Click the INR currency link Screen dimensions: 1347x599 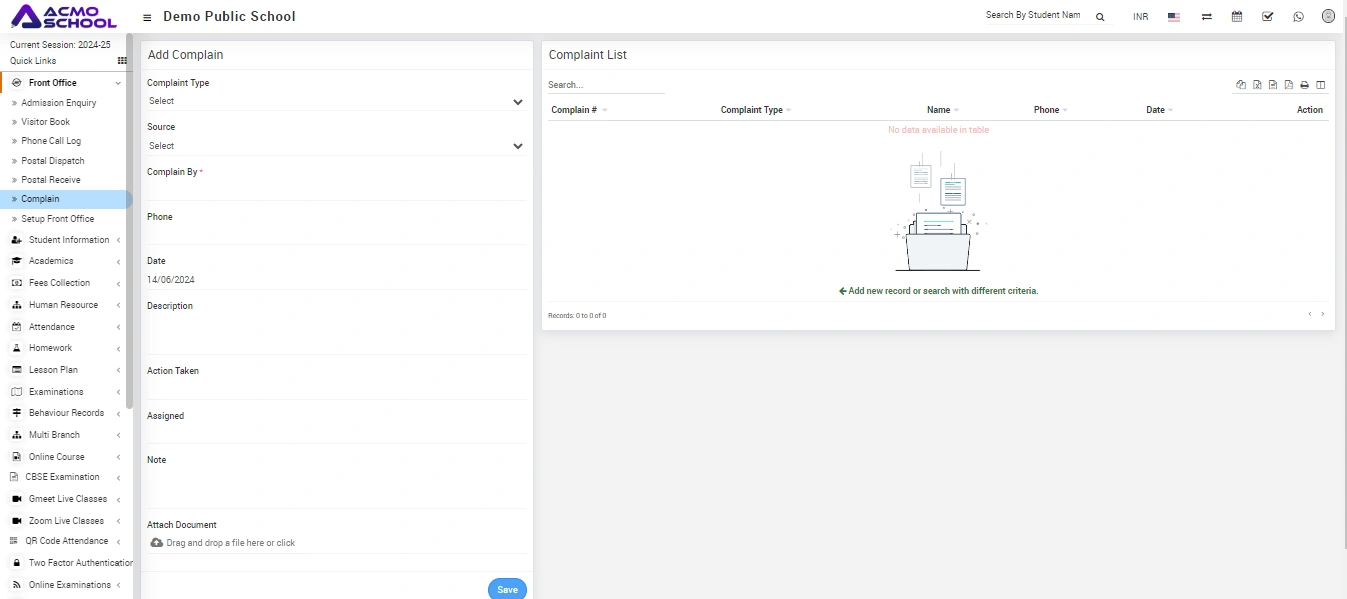pos(1140,17)
